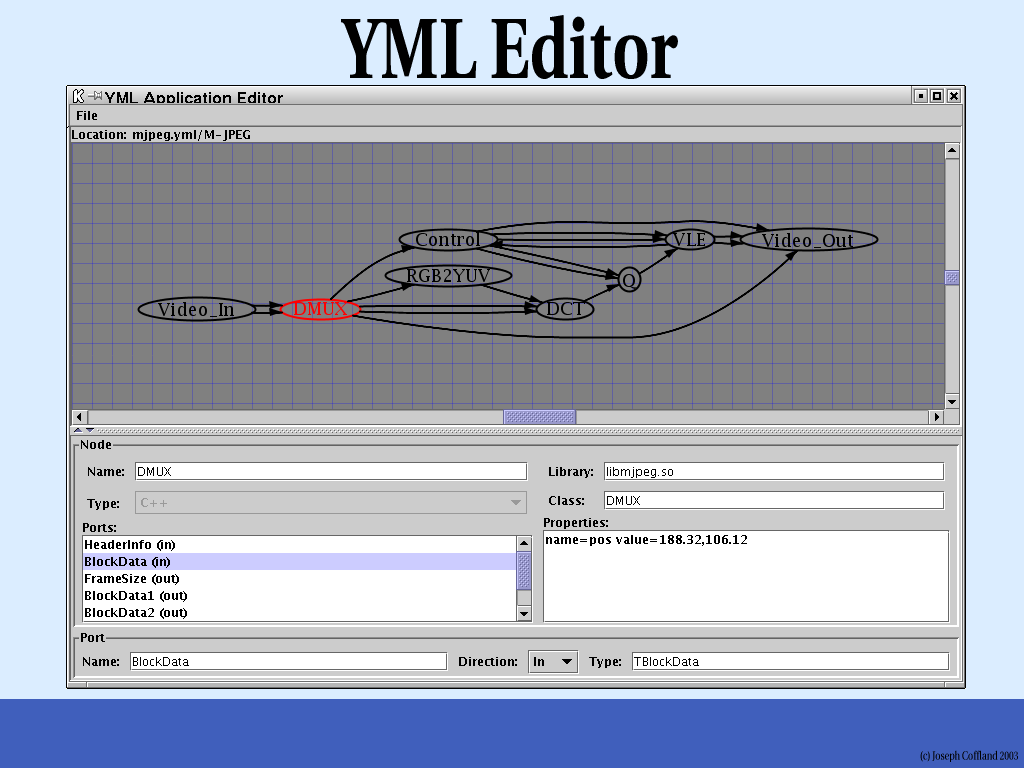This screenshot has width=1024, height=768.
Task: Close the YML Application Editor window
Action: [x=953, y=96]
